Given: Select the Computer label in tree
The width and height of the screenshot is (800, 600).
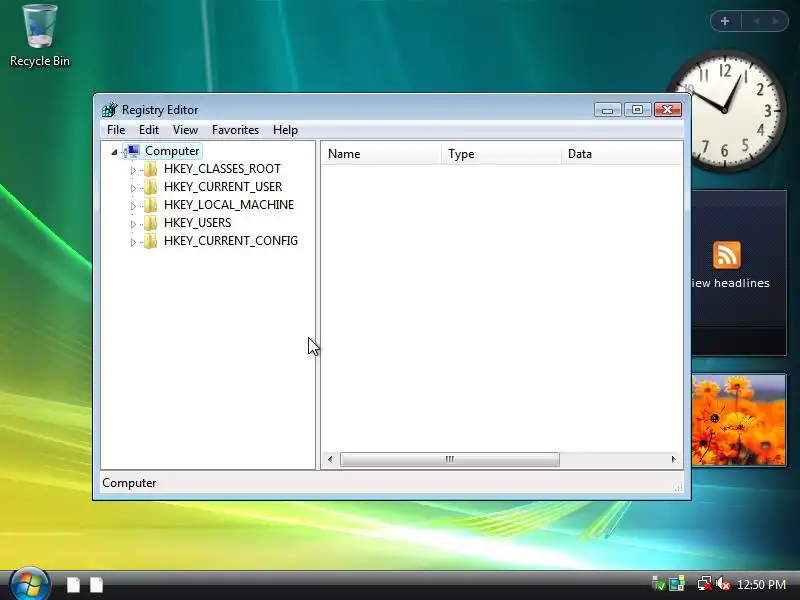Looking at the screenshot, I should [x=172, y=151].
